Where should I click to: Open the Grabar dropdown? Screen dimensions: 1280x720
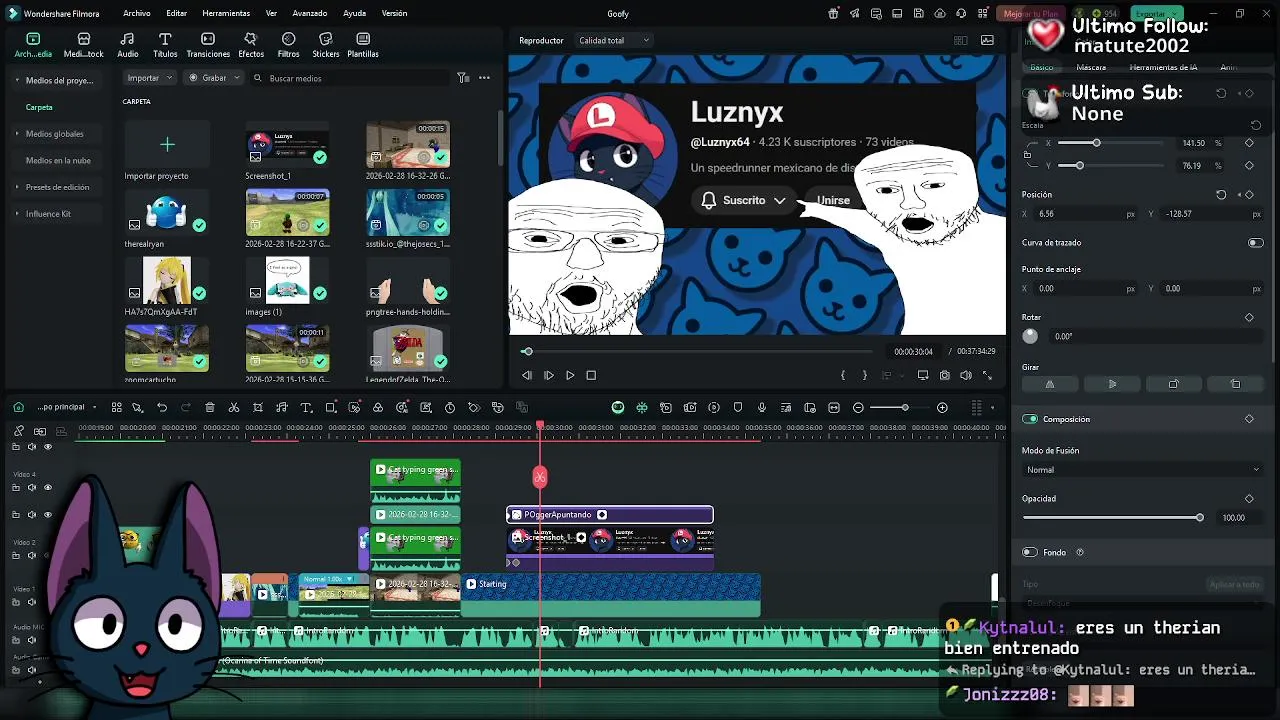pyautogui.click(x=215, y=78)
